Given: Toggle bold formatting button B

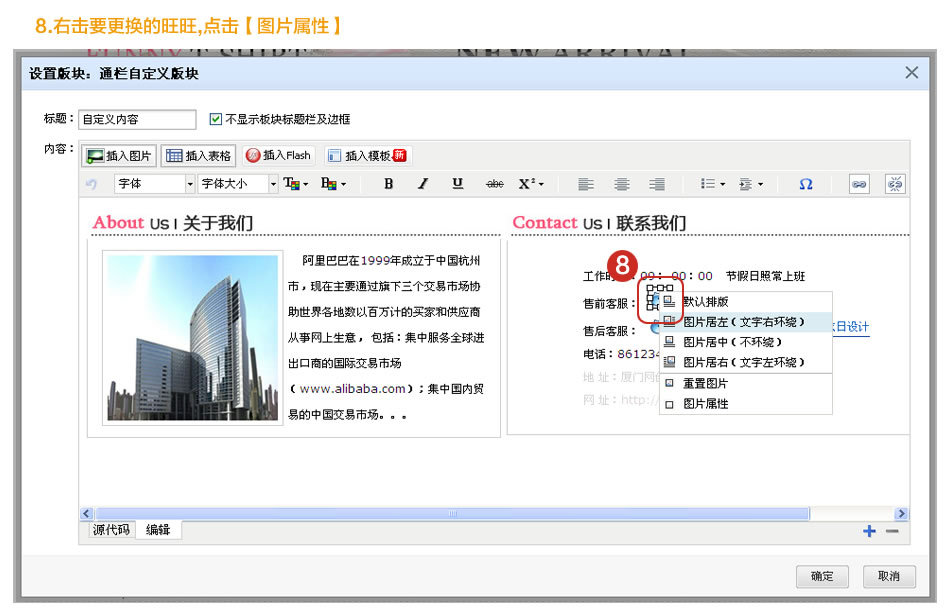Looking at the screenshot, I should [x=389, y=184].
